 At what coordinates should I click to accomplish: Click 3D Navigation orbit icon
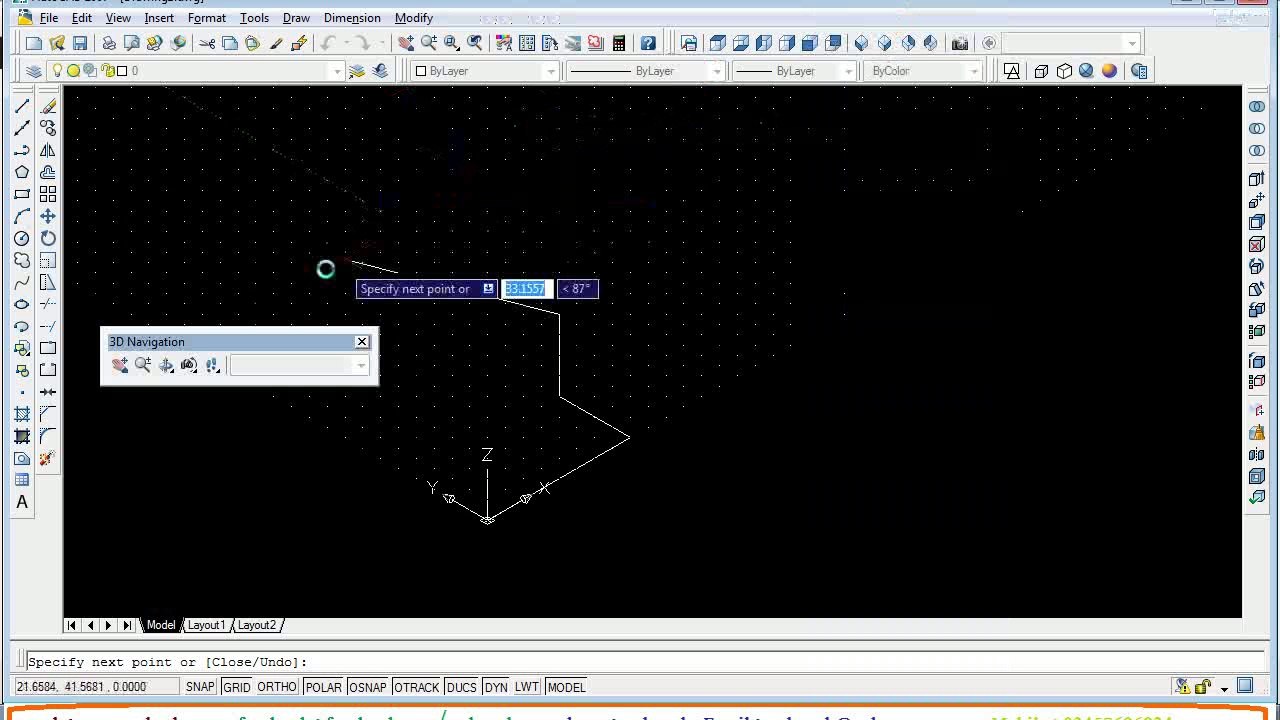pos(166,366)
